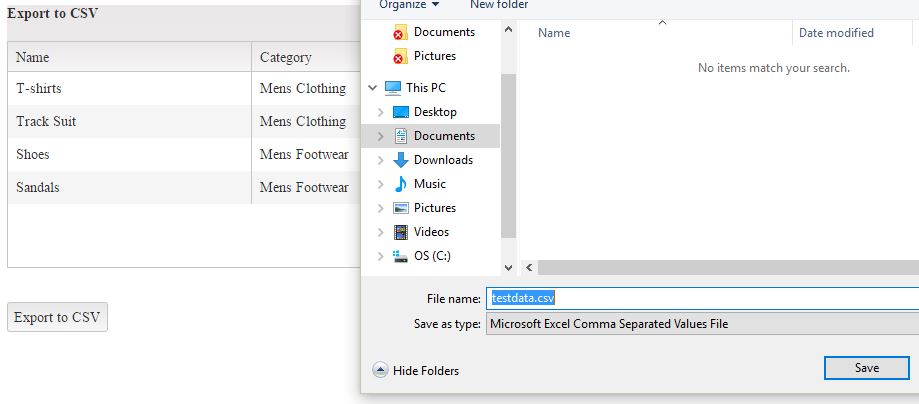
Task: Click the Downloads arrow icon
Action: 401,160
